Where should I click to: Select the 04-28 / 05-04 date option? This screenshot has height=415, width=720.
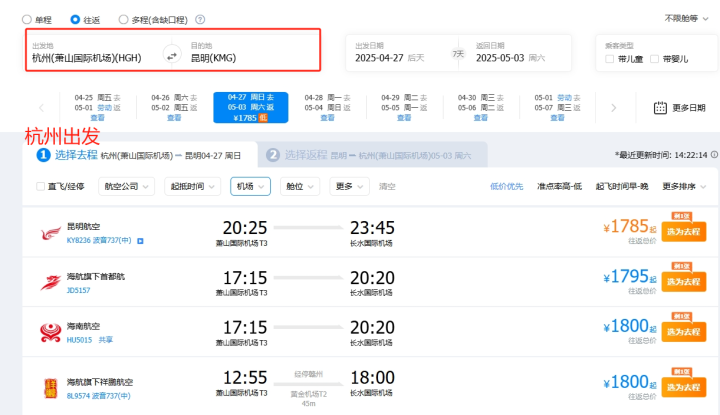327,107
